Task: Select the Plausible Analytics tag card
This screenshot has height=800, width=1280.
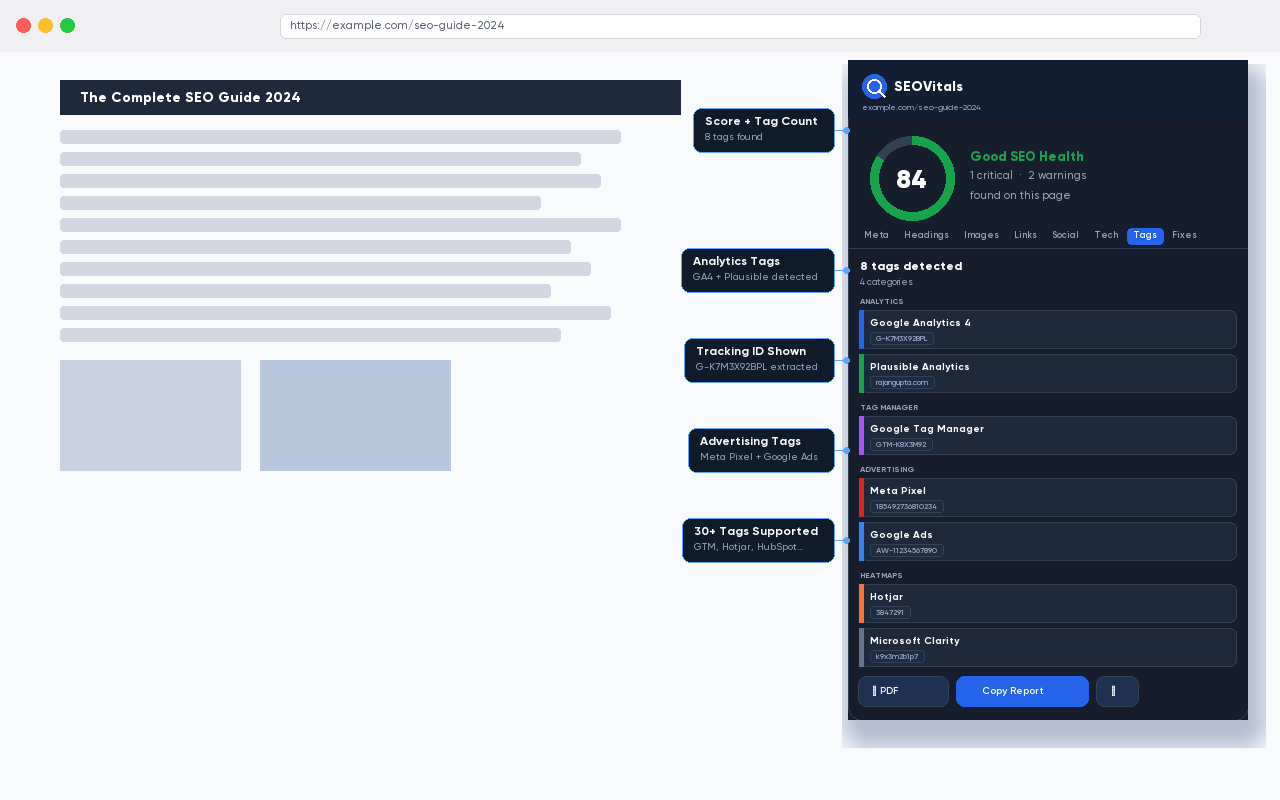Action: (x=1048, y=373)
